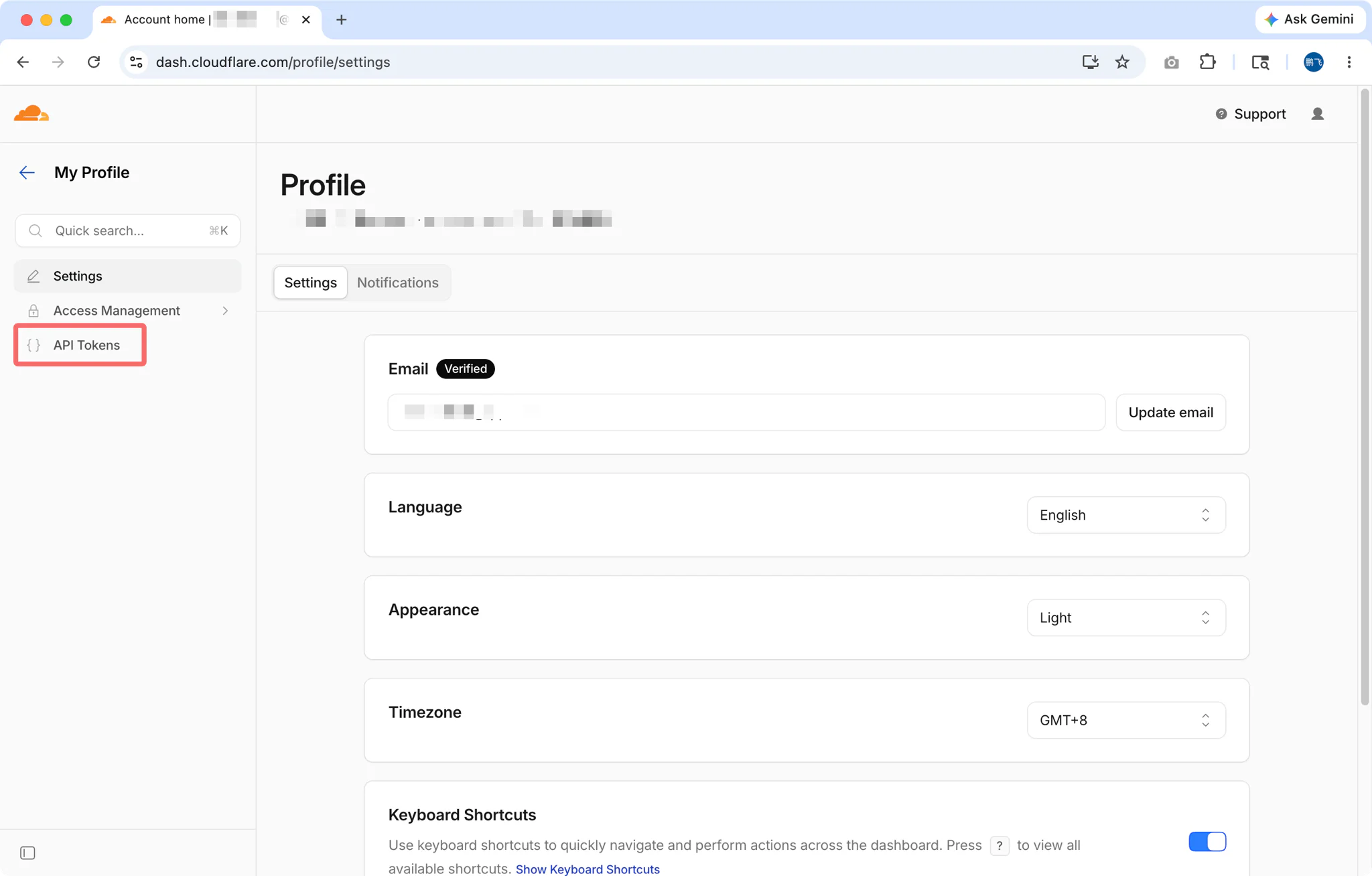This screenshot has height=876, width=1372.
Task: Click the address bar URL
Action: [x=273, y=62]
